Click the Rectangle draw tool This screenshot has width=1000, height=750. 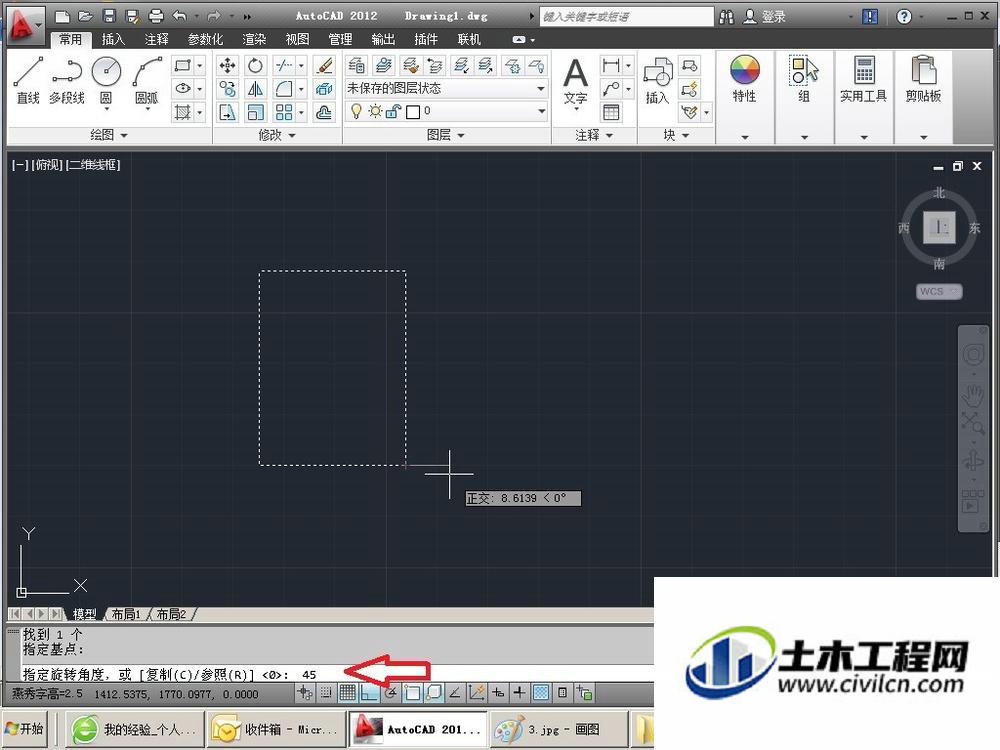183,65
